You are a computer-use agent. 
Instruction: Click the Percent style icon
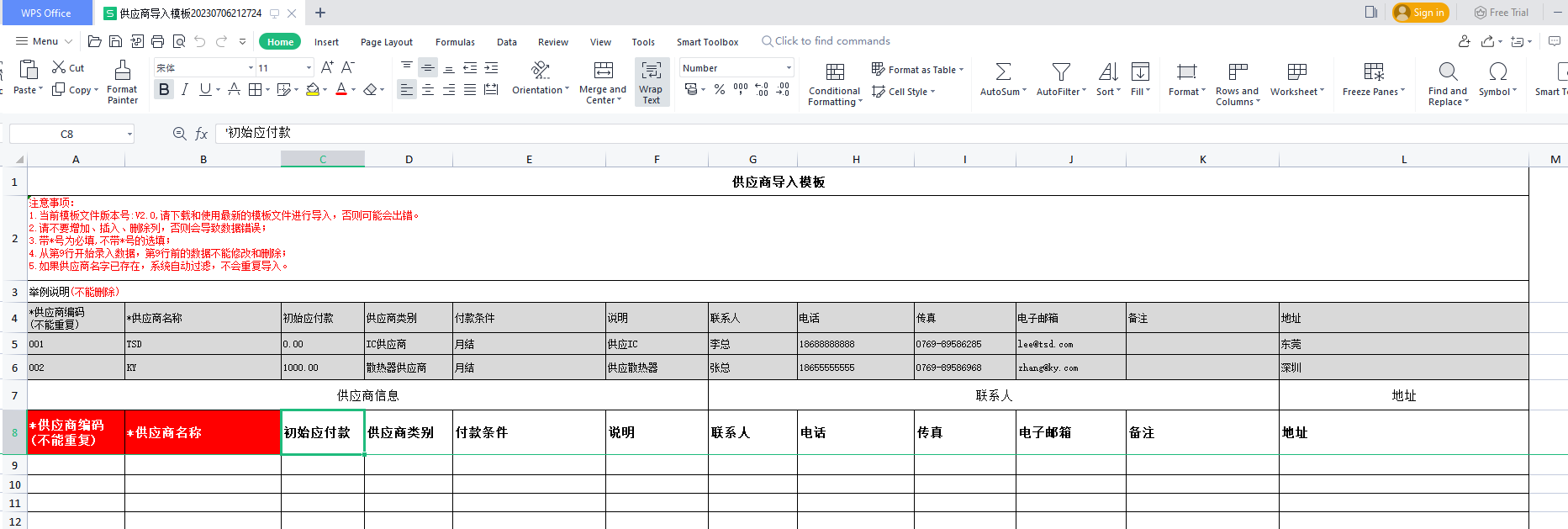720,89
